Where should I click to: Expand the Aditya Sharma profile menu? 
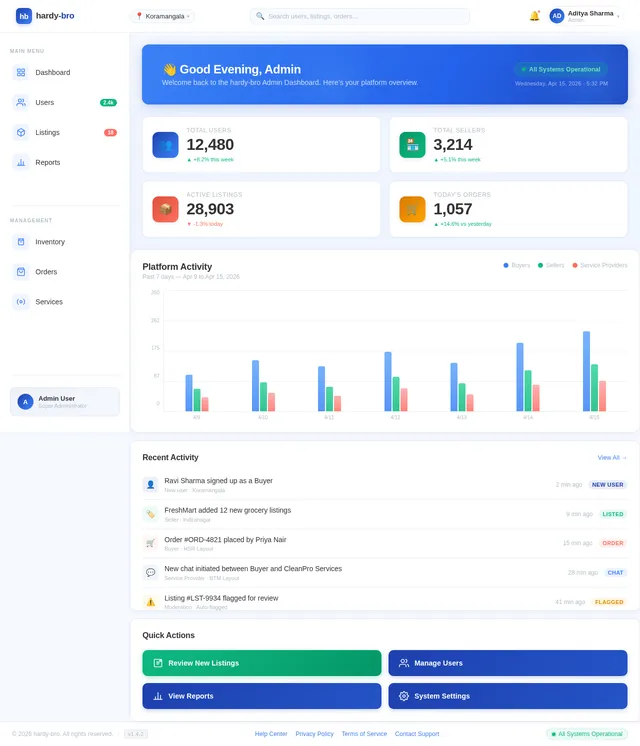[586, 16]
